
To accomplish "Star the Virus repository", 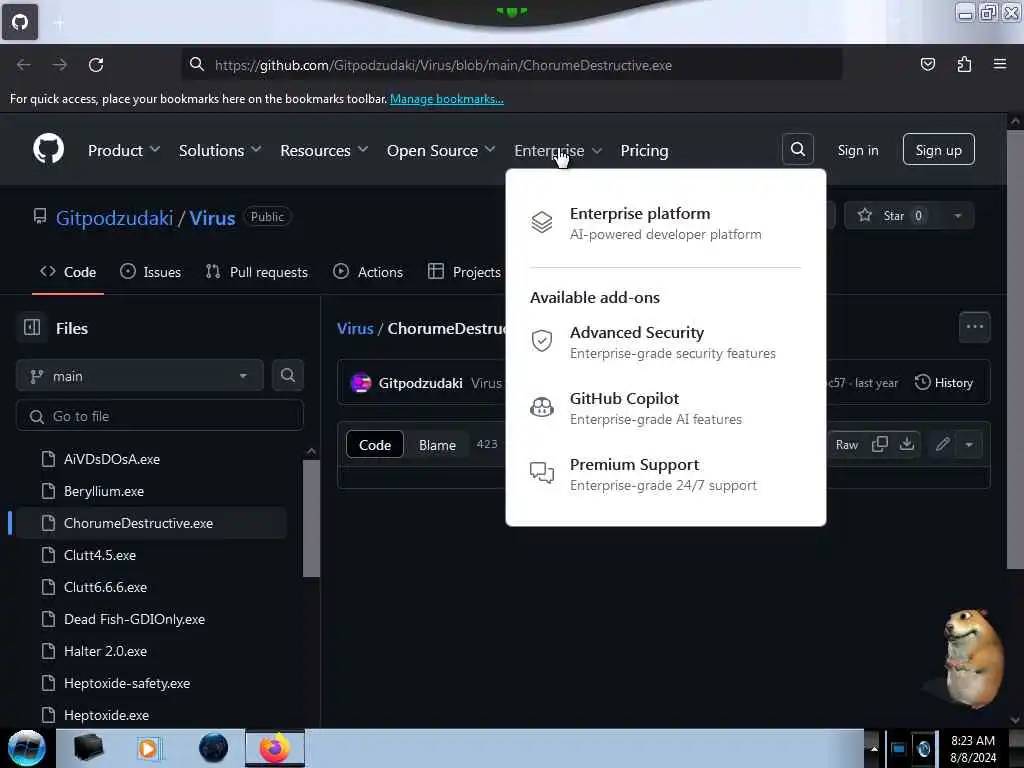I will (x=891, y=216).
